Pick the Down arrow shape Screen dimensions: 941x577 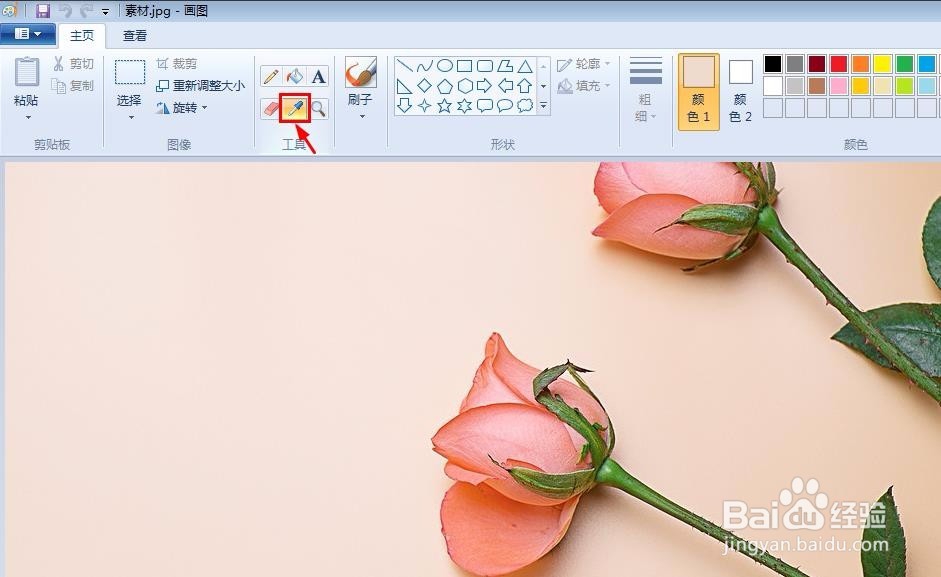pyautogui.click(x=404, y=106)
